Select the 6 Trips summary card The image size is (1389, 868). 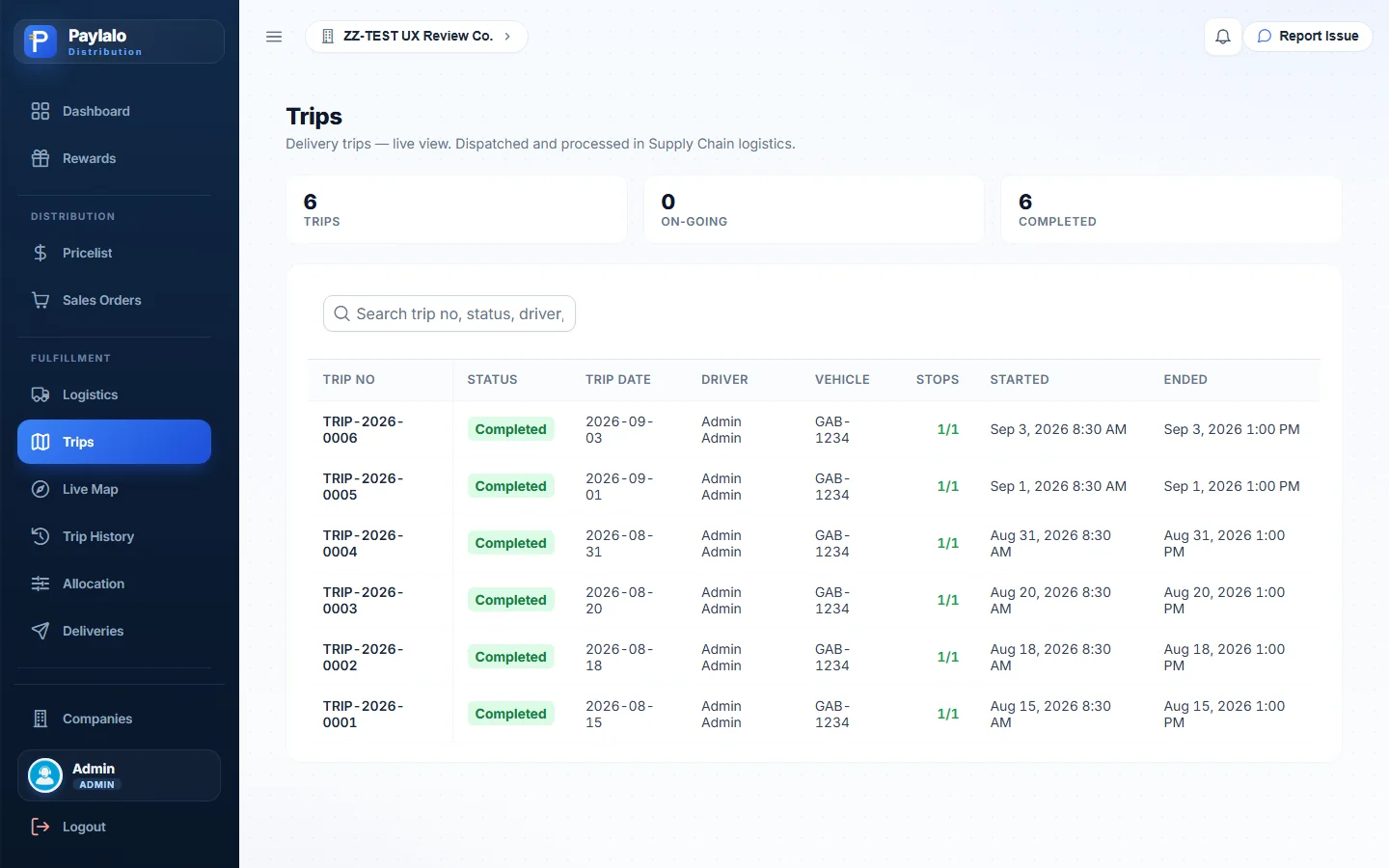tap(456, 210)
